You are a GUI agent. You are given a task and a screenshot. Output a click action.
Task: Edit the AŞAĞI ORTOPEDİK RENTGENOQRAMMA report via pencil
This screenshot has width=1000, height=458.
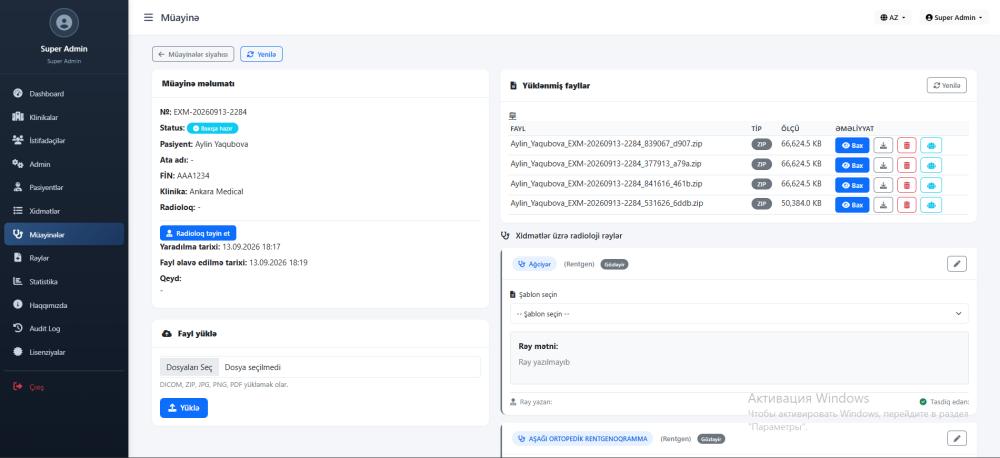[x=957, y=438]
